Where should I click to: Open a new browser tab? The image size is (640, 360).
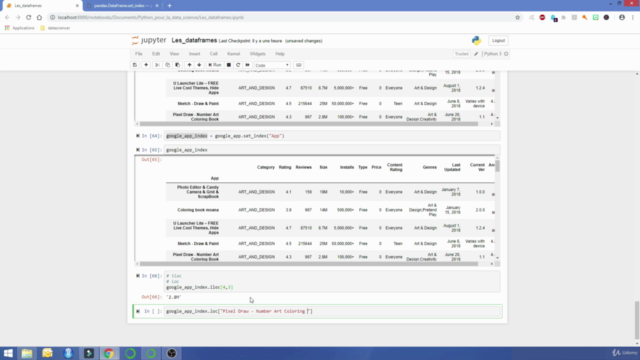[169, 6]
